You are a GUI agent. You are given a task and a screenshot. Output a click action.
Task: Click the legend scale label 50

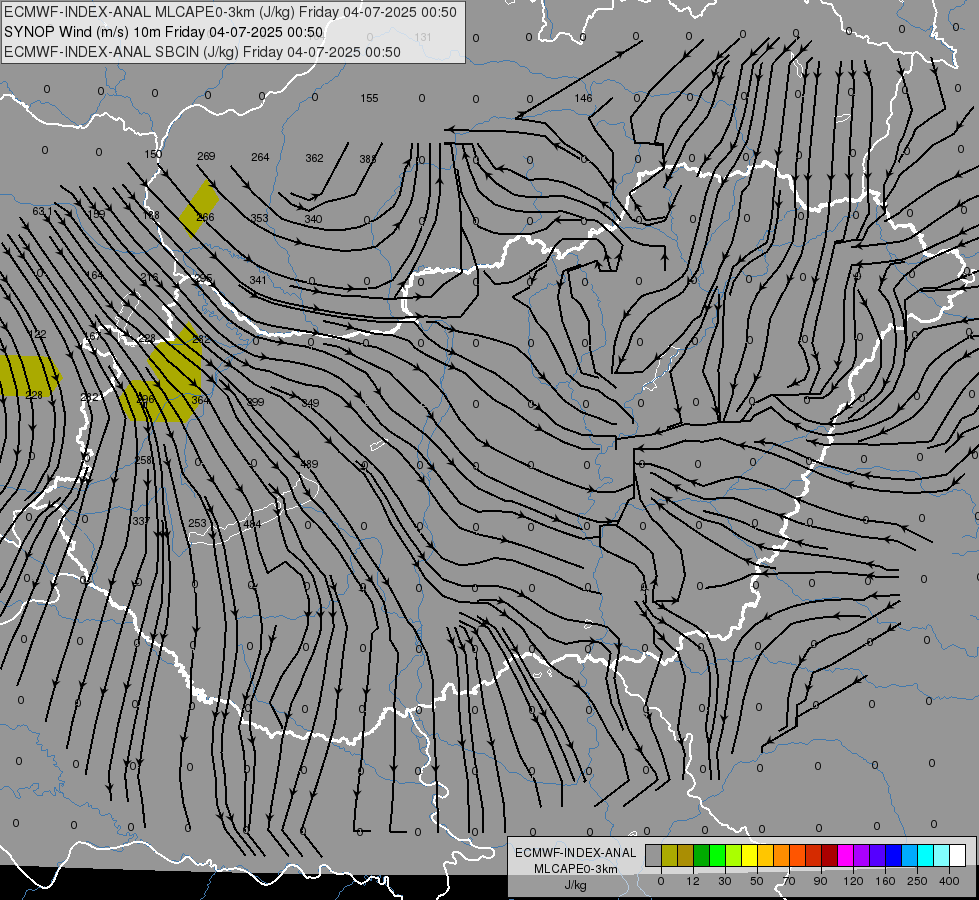[757, 881]
